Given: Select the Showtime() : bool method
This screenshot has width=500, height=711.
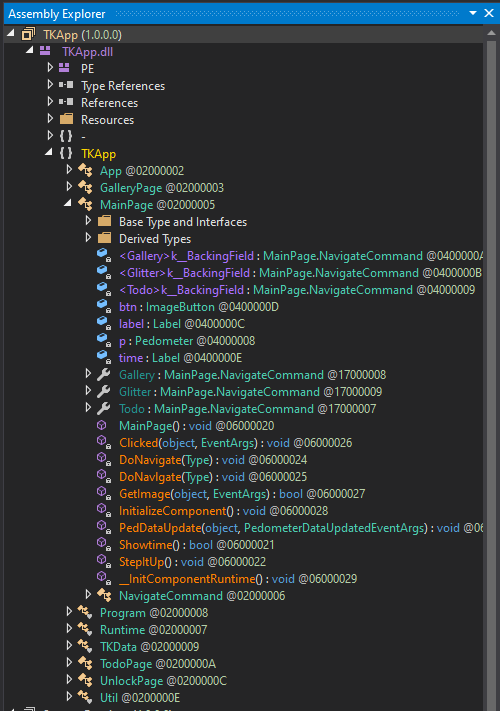Looking at the screenshot, I should (196, 545).
